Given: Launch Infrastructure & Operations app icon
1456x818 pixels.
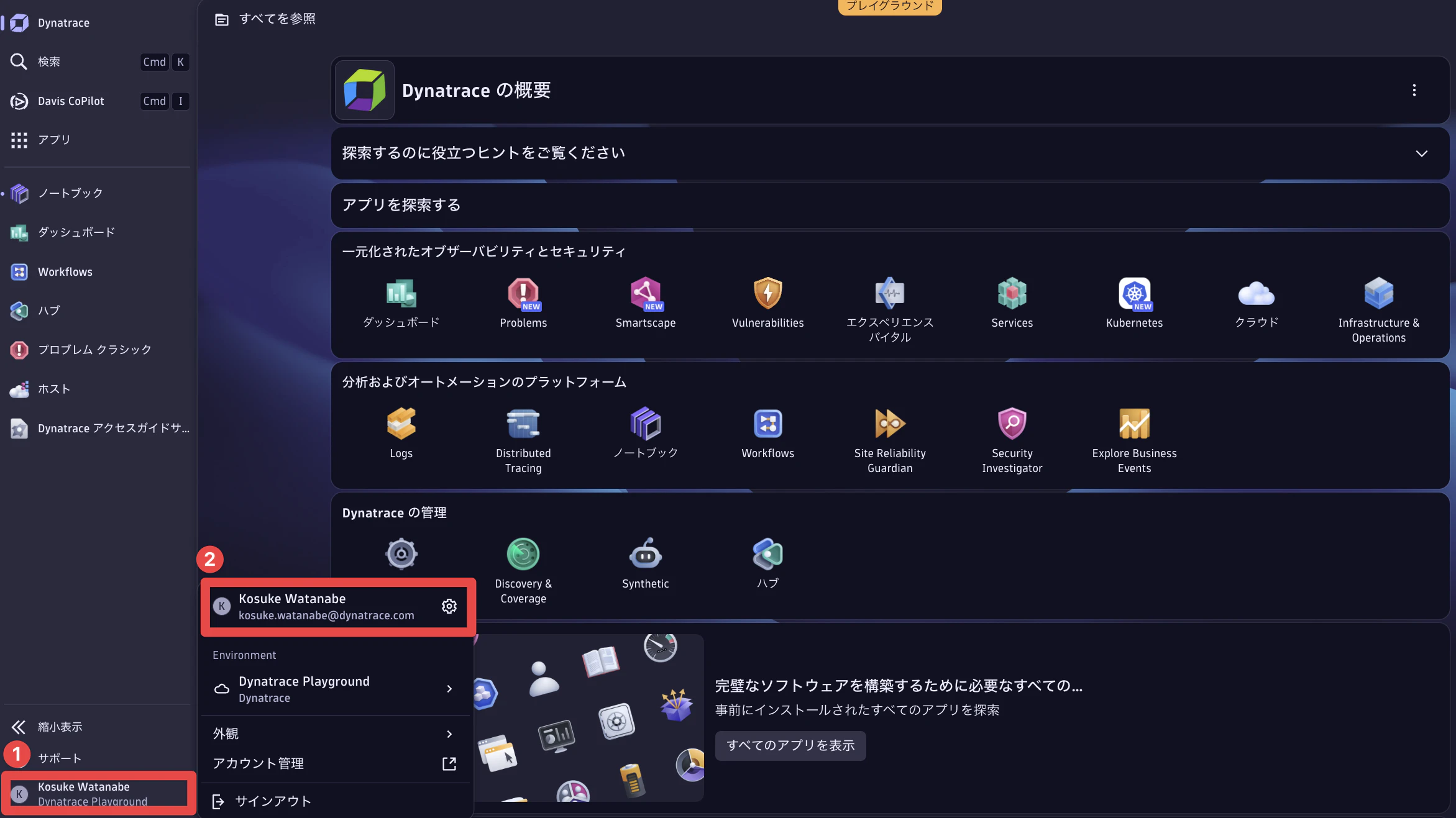Looking at the screenshot, I should [x=1378, y=293].
